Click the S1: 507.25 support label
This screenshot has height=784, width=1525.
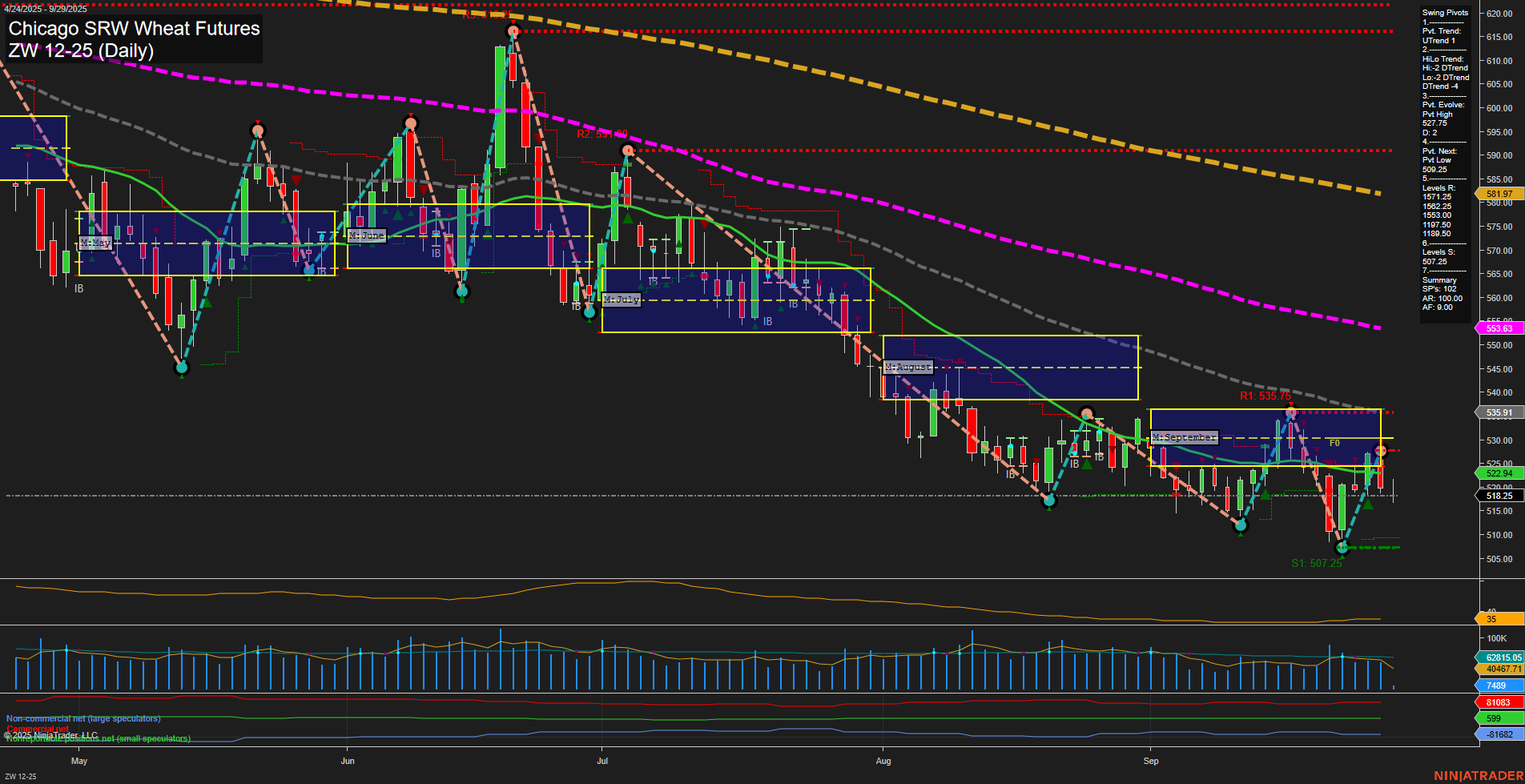point(1316,563)
